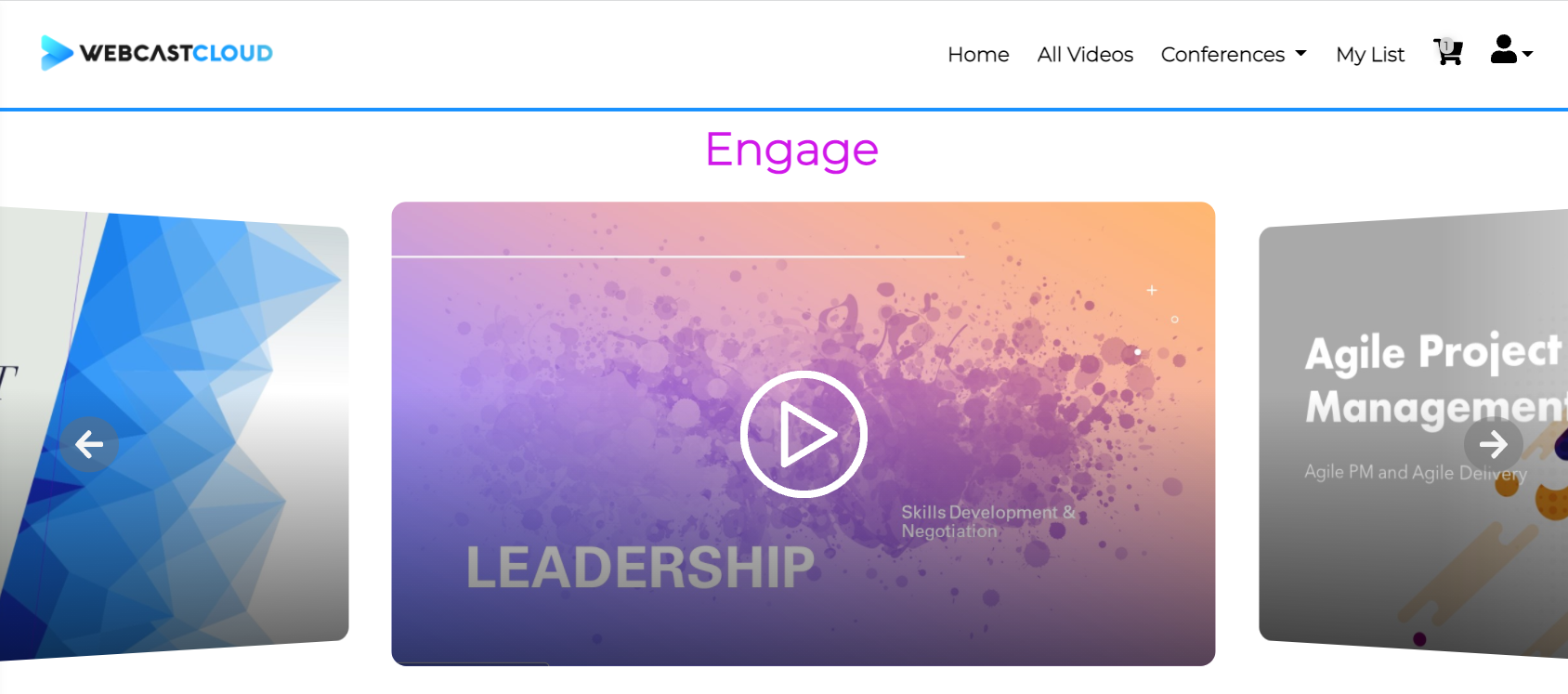Click the Agile PM and Agile Delivery caption
The width and height of the screenshot is (1568, 694).
click(1416, 472)
